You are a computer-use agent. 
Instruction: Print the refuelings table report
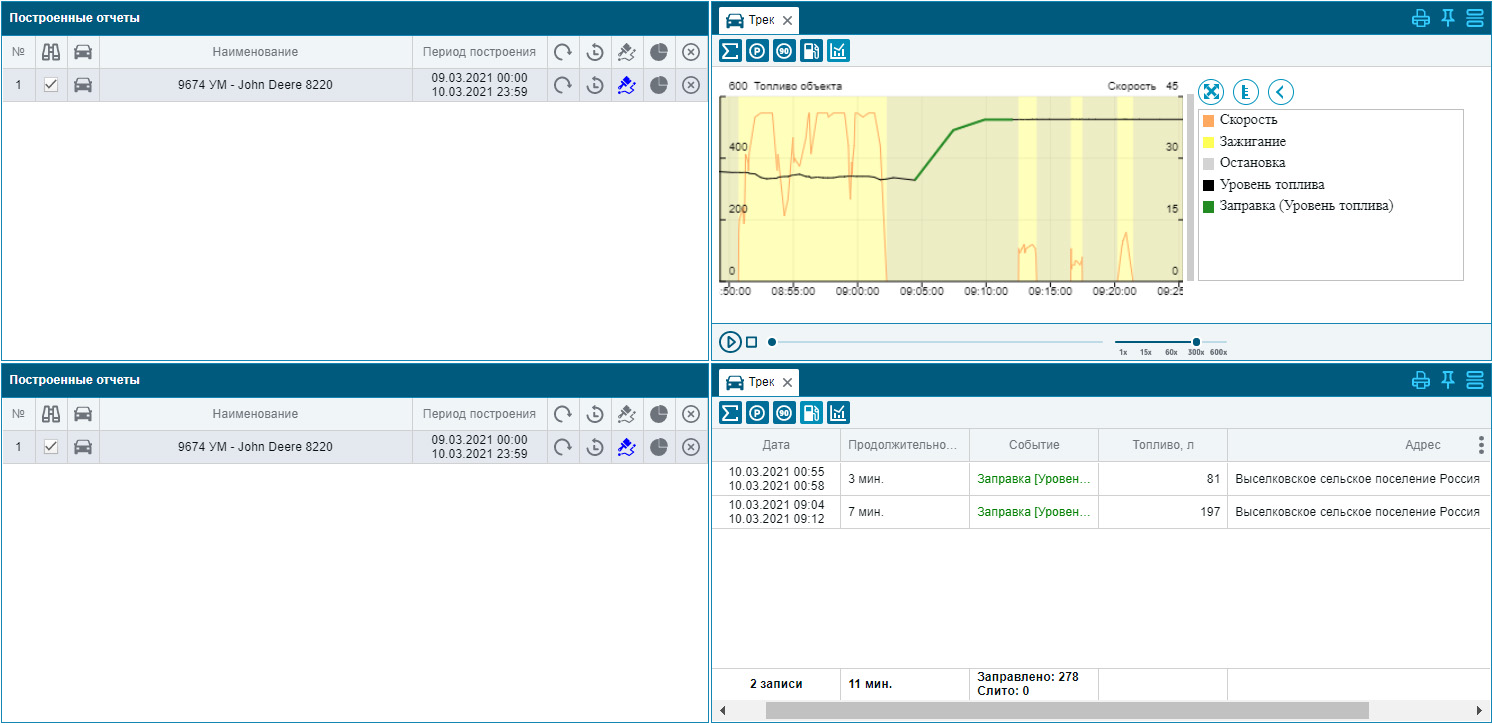point(1421,380)
